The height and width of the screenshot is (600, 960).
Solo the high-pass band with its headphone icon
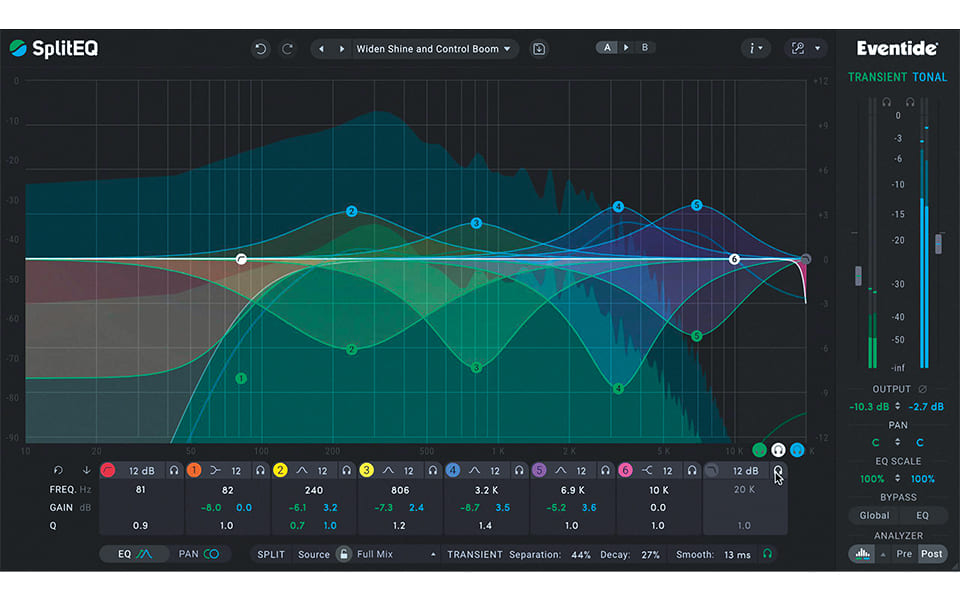click(x=174, y=470)
